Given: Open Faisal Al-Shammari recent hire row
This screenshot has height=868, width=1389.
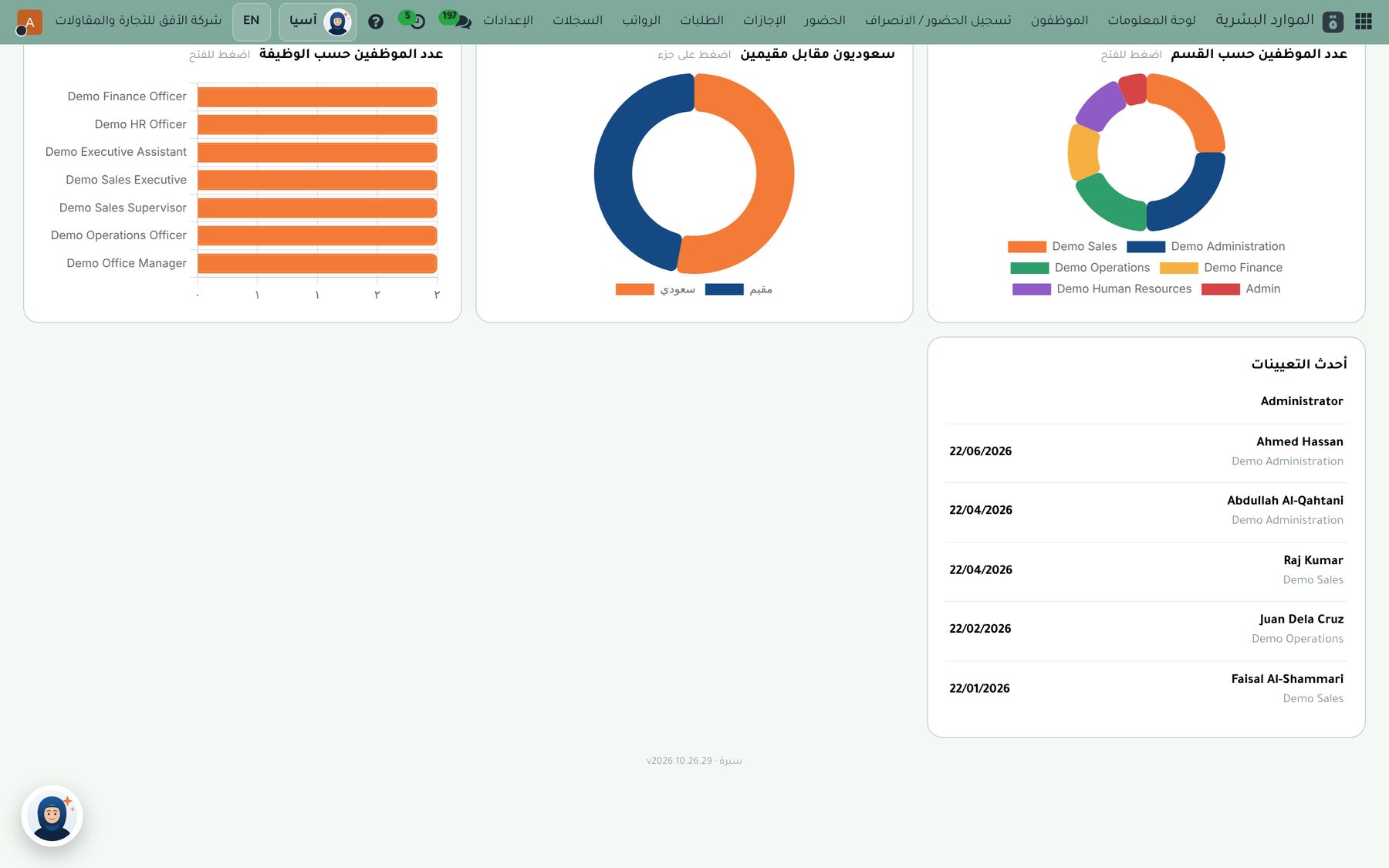Looking at the screenshot, I should coord(1146,688).
